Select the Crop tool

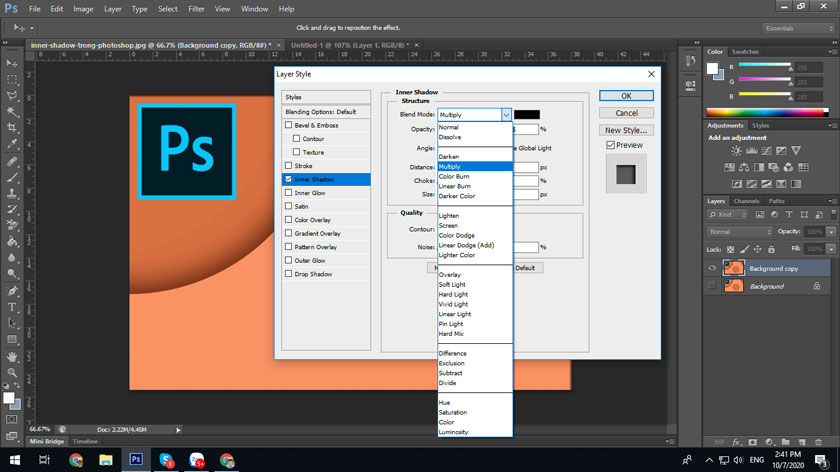12,128
